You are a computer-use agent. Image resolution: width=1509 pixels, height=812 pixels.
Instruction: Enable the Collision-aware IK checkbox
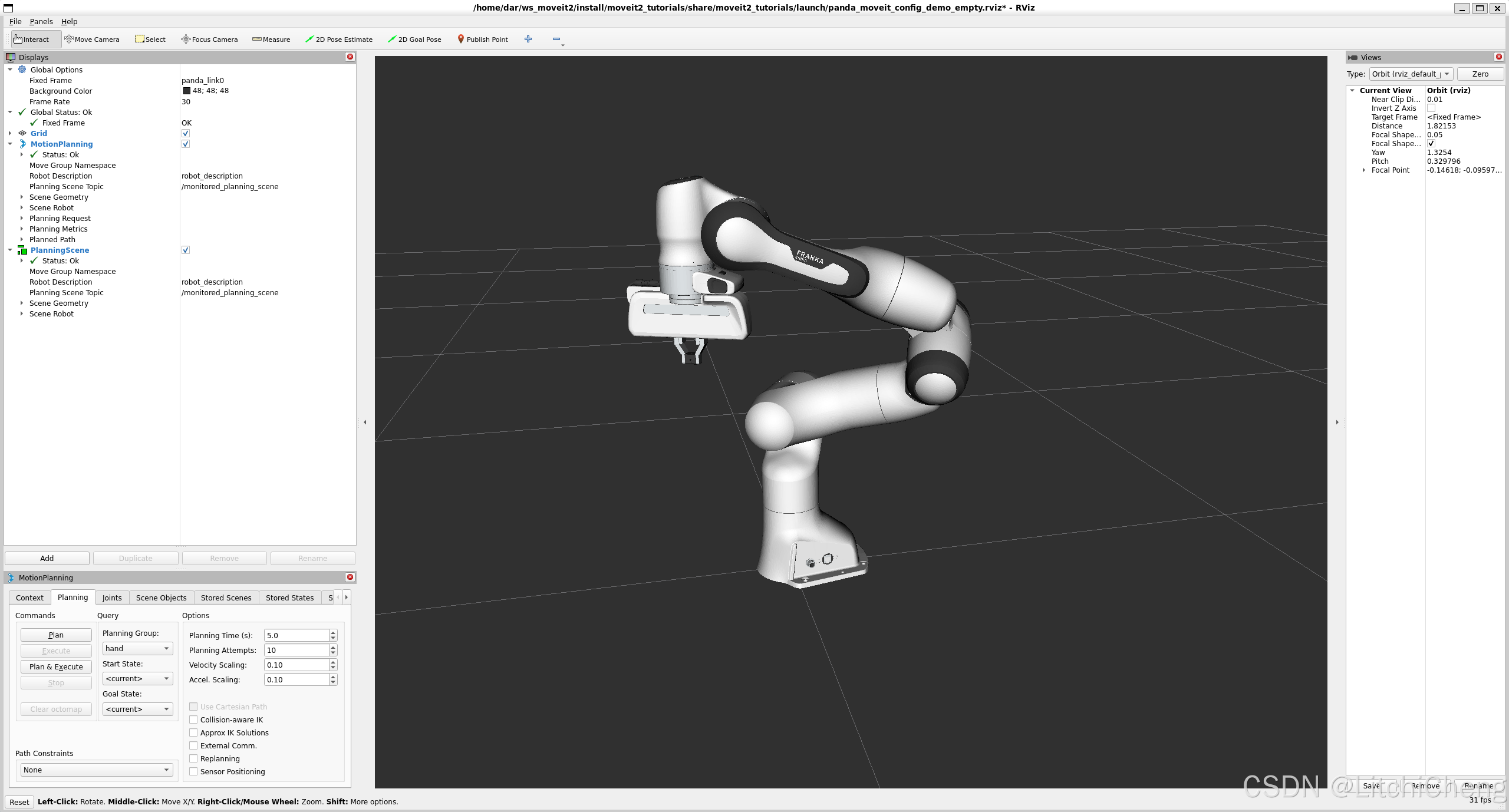click(193, 719)
